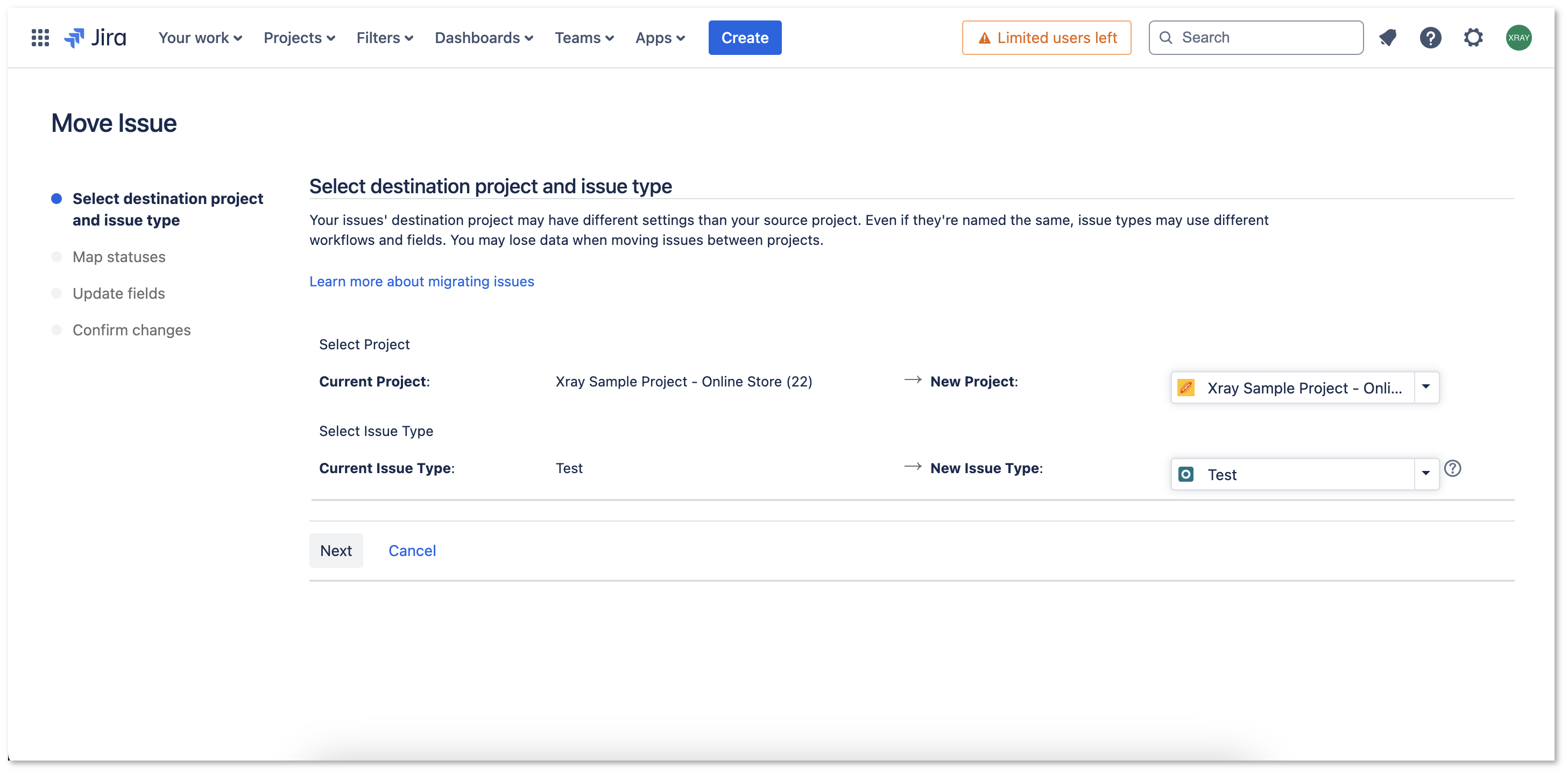Image resolution: width=1568 pixels, height=774 pixels.
Task: Open the app switcher grid icon
Action: coord(40,38)
